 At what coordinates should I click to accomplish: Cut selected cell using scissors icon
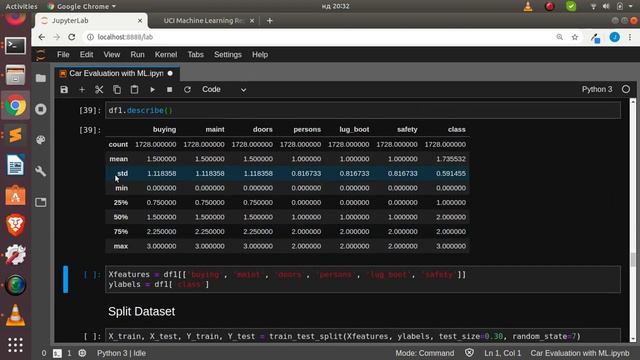[99, 89]
